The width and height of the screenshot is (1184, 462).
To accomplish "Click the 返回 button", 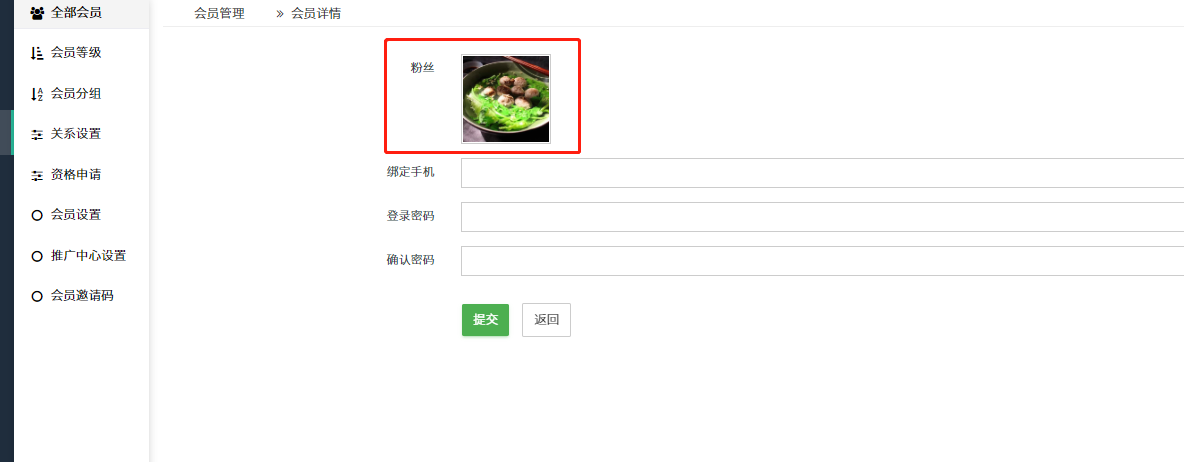I will (546, 320).
